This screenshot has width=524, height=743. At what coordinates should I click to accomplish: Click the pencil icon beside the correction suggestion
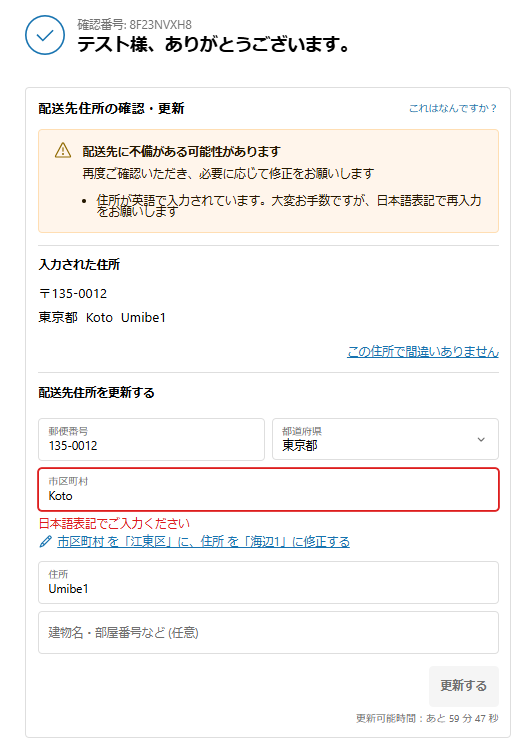(x=45, y=541)
